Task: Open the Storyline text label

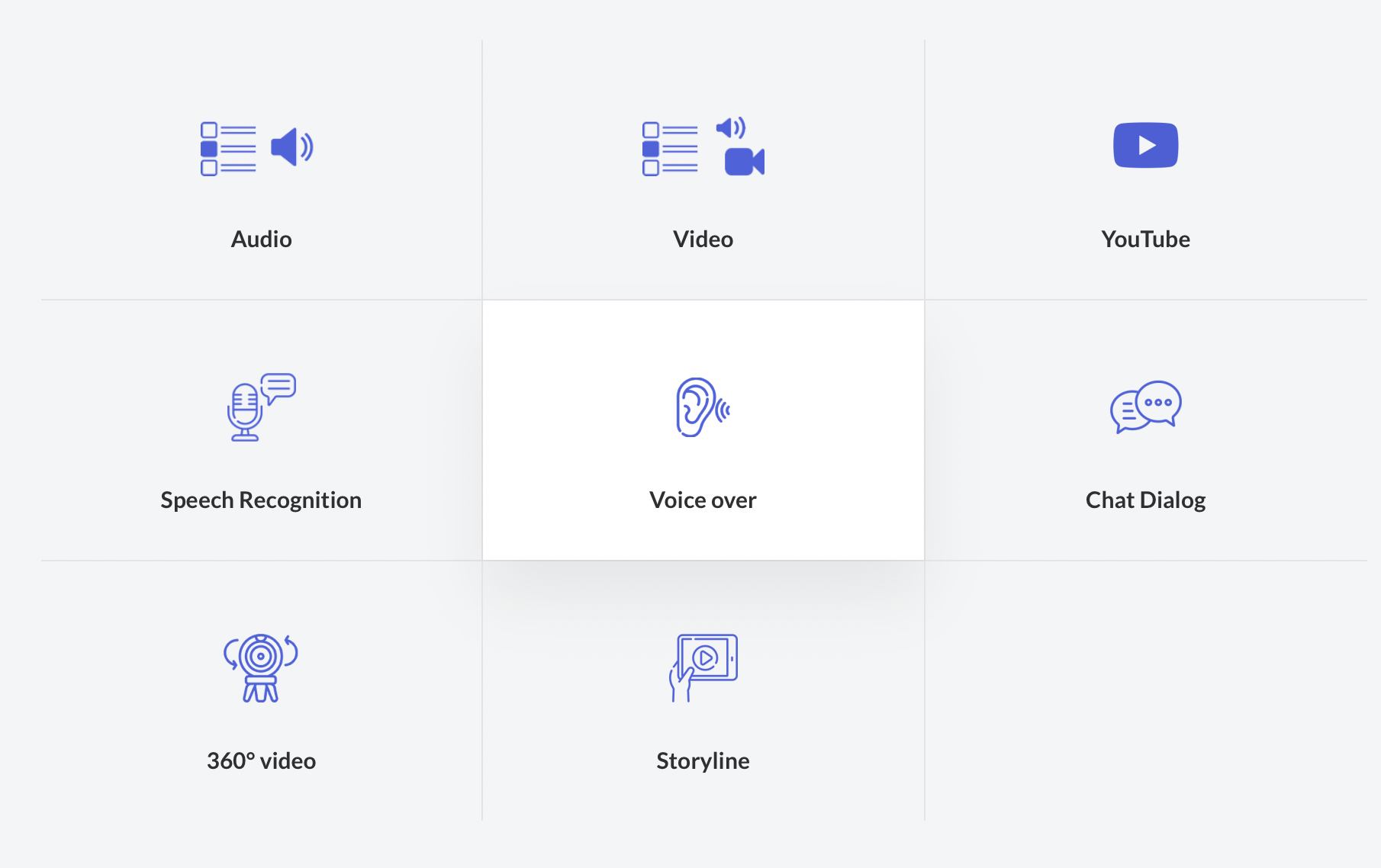Action: click(703, 761)
